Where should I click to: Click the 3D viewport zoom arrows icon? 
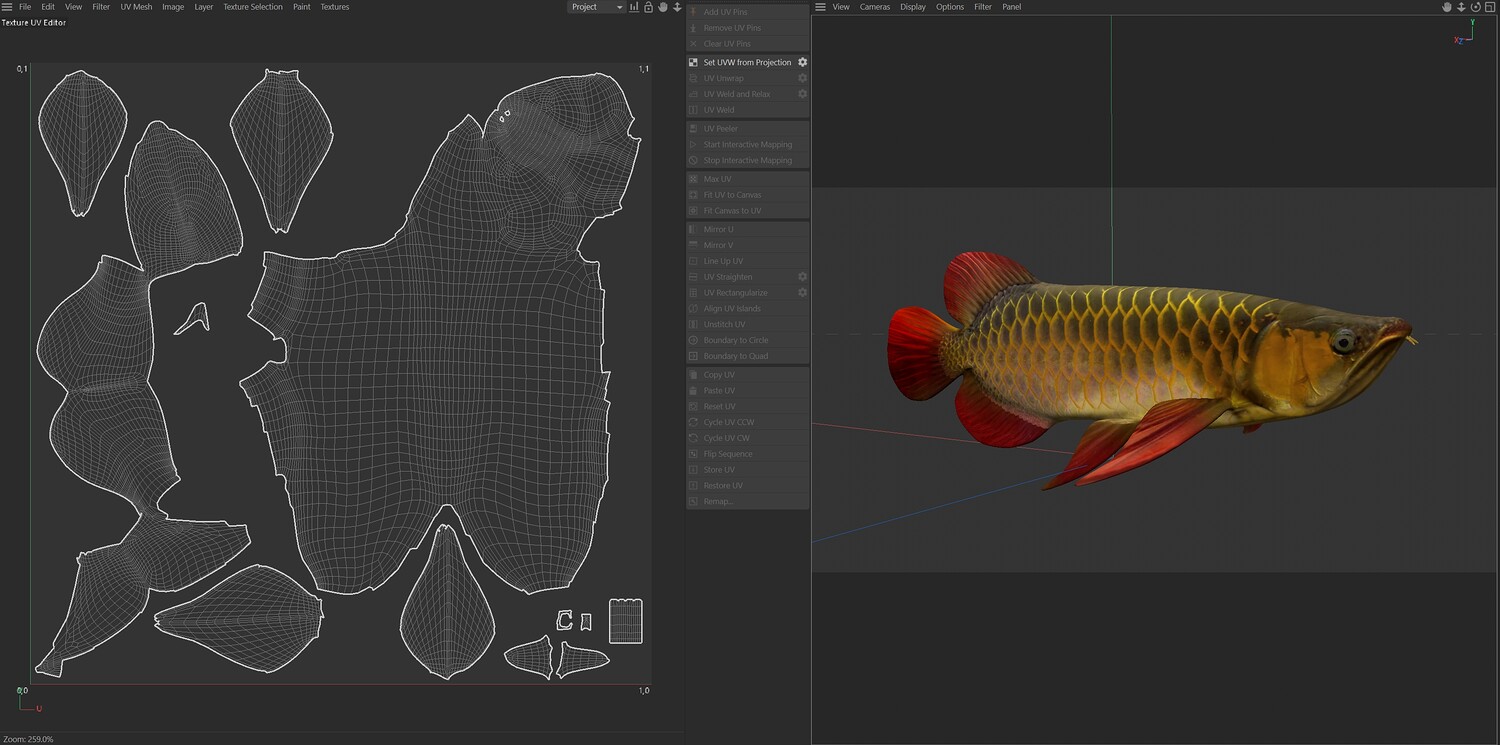coord(1461,7)
